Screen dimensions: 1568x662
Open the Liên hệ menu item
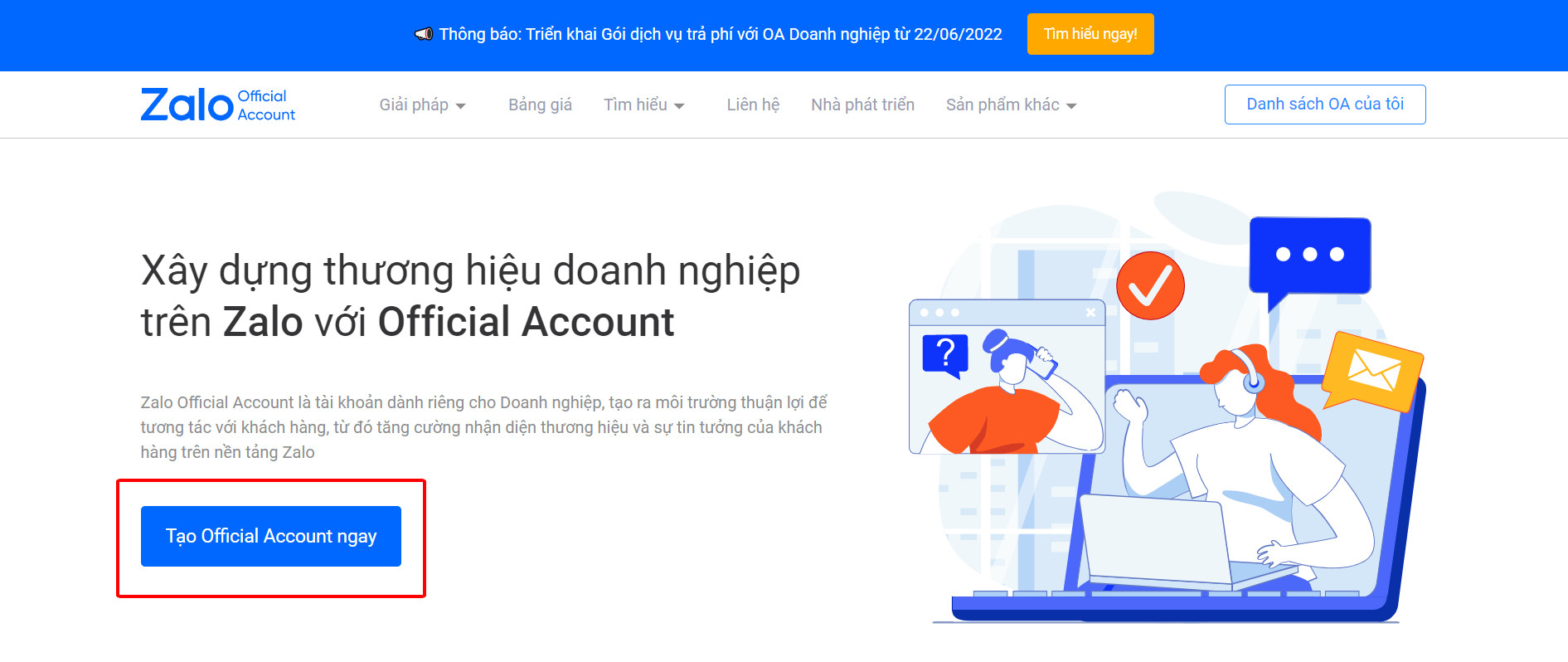point(753,105)
